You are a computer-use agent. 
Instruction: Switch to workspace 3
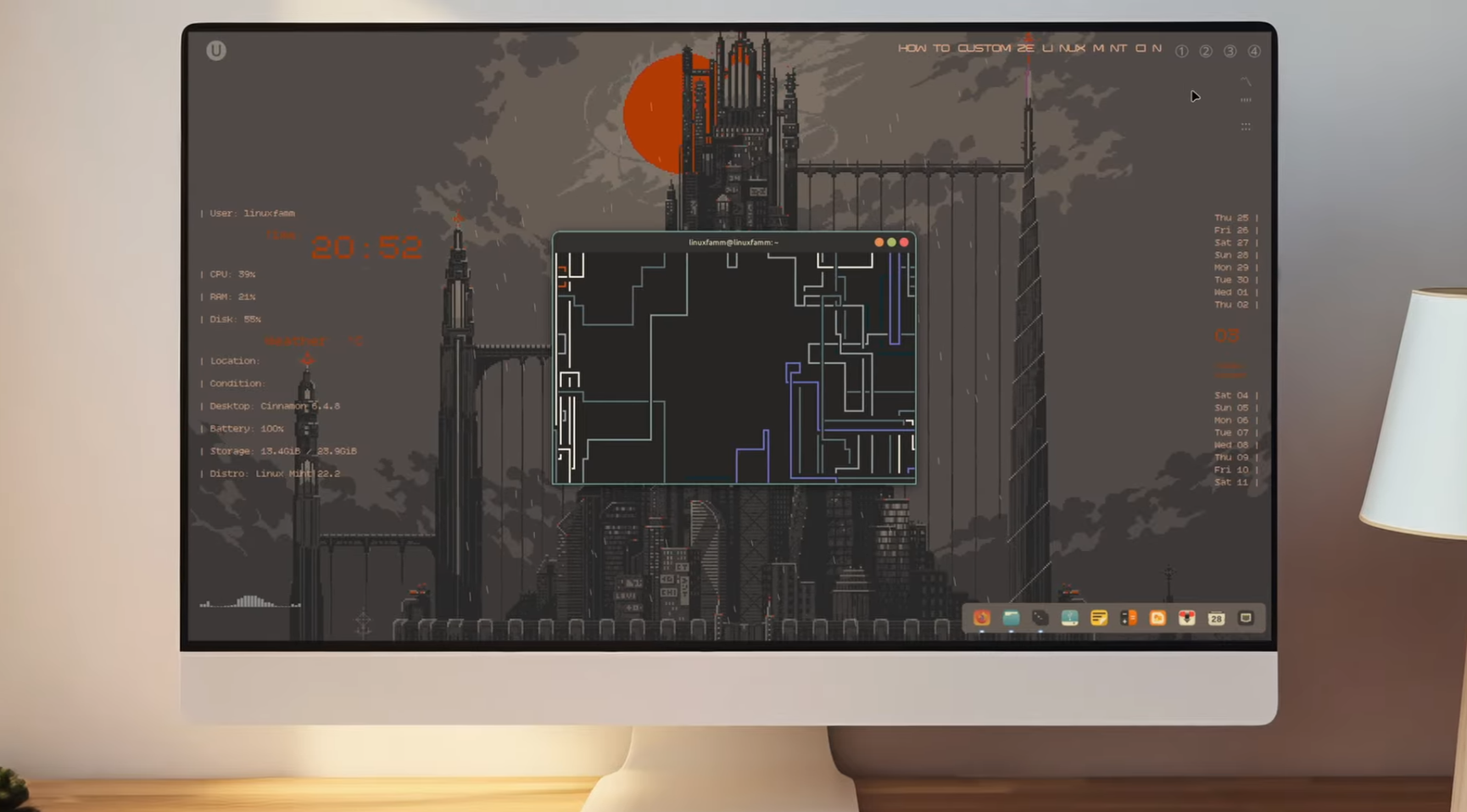click(x=1230, y=51)
